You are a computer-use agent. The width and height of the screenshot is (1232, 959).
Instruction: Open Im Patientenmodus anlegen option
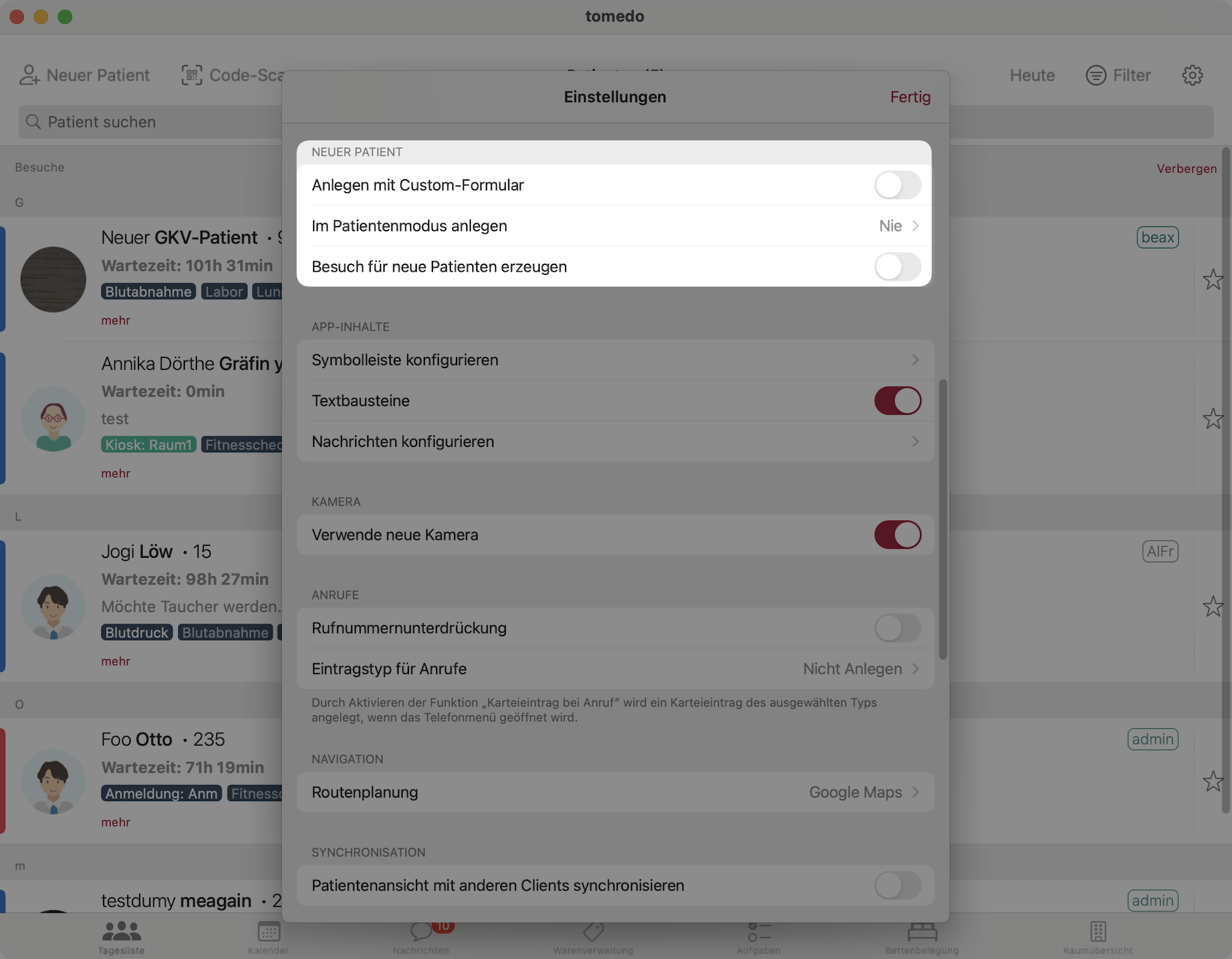pyautogui.click(x=614, y=226)
